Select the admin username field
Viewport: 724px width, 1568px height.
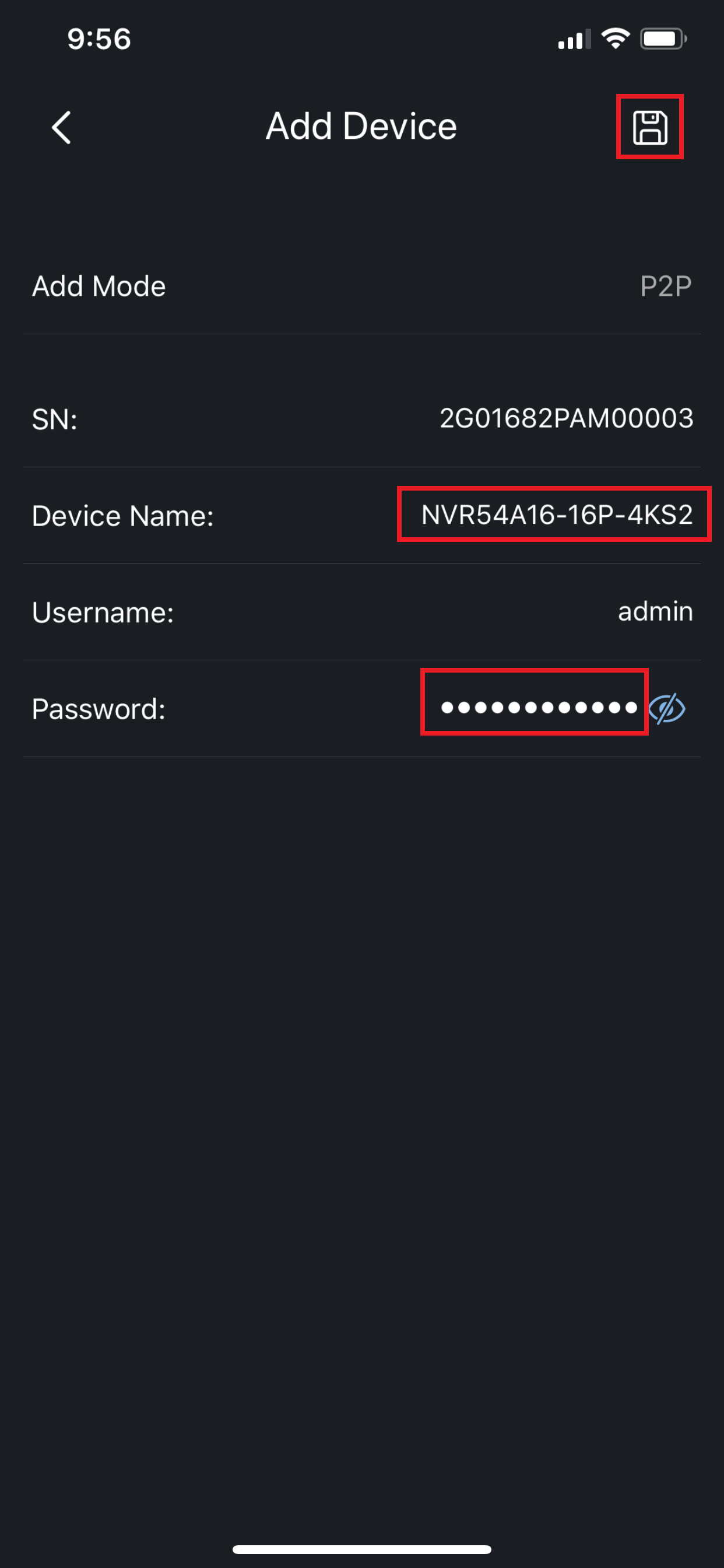655,611
